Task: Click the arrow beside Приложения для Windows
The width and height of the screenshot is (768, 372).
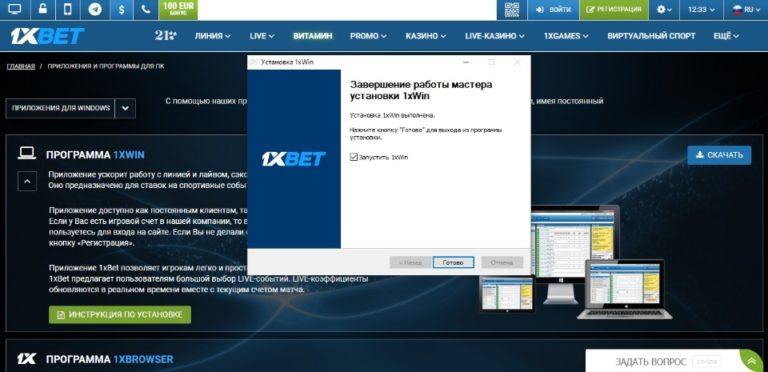Action: tap(125, 108)
